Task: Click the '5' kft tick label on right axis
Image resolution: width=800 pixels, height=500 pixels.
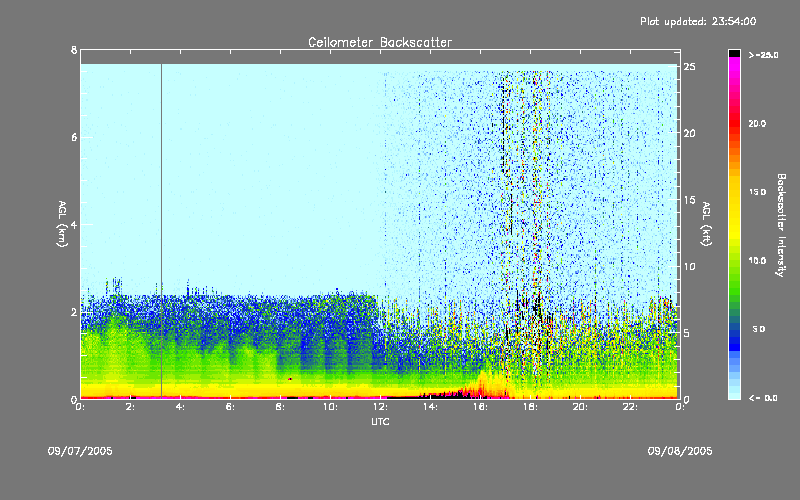Action: [687, 333]
